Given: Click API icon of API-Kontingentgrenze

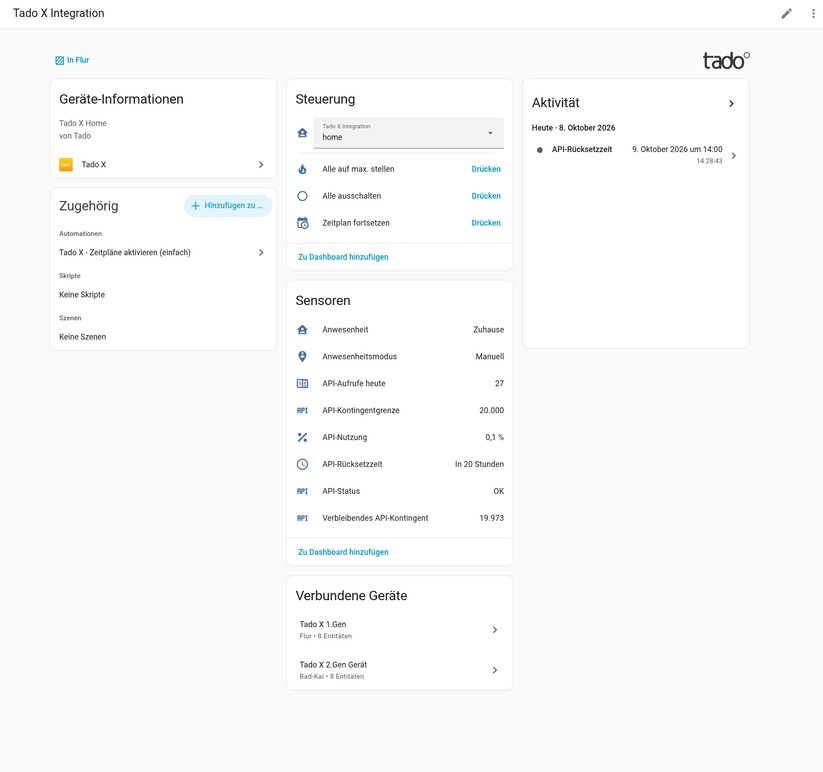Looking at the screenshot, I should [302, 410].
